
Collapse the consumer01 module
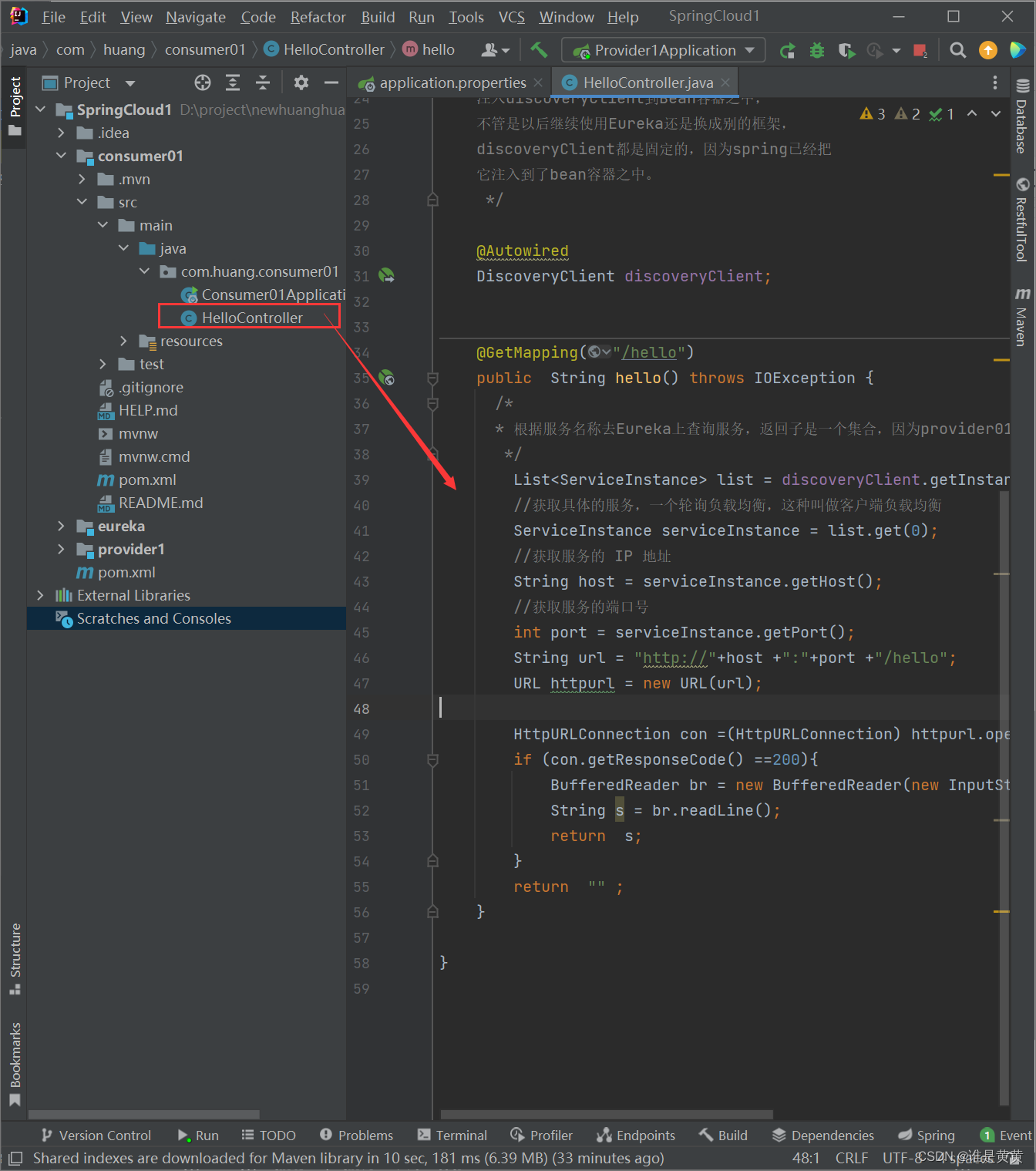62,156
